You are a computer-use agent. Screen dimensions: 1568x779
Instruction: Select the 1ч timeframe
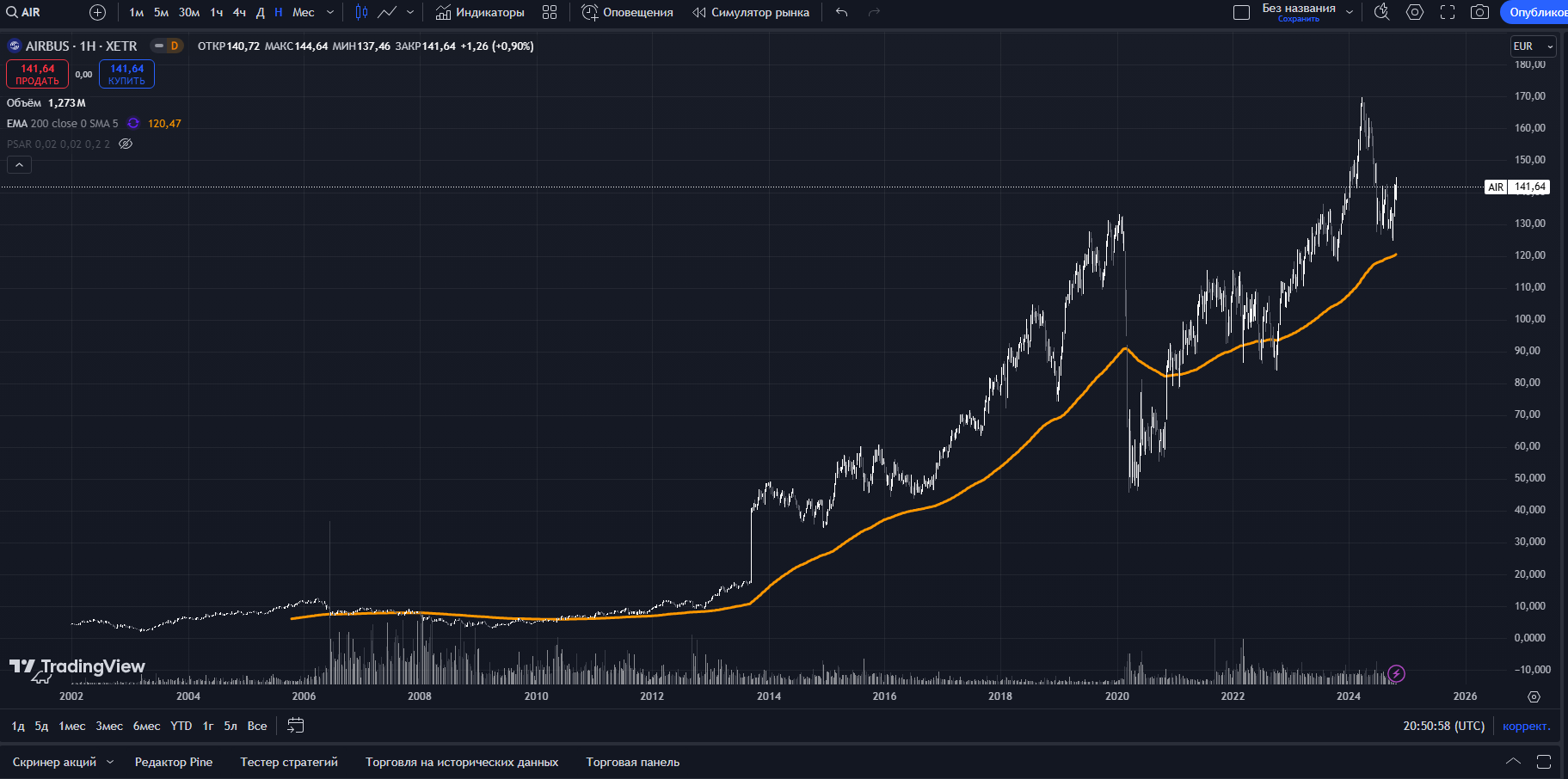217,12
